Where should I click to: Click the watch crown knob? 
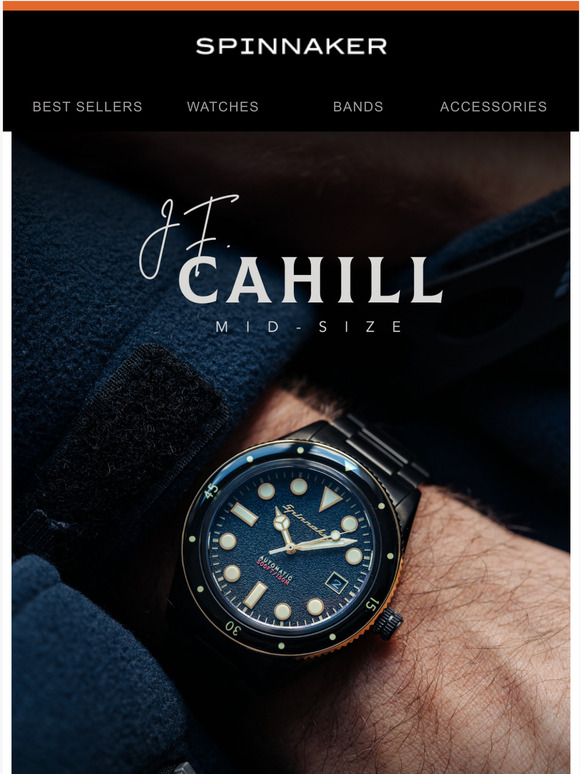387,623
